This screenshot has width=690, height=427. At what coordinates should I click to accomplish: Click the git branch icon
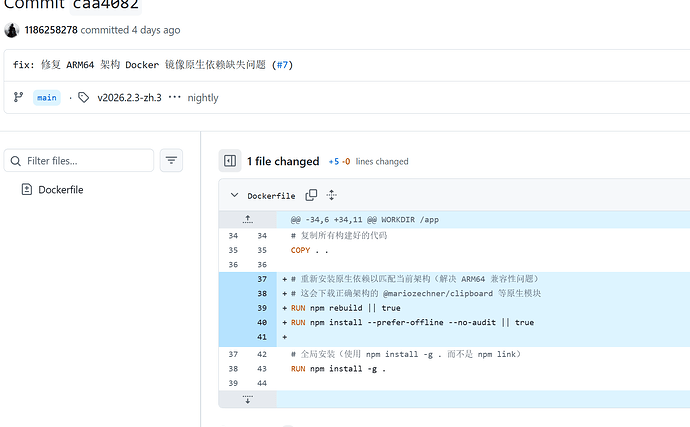pyautogui.click(x=18, y=97)
